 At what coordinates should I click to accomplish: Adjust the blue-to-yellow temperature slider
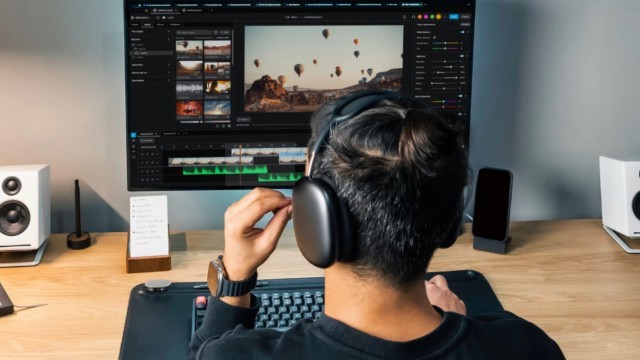point(445,43)
